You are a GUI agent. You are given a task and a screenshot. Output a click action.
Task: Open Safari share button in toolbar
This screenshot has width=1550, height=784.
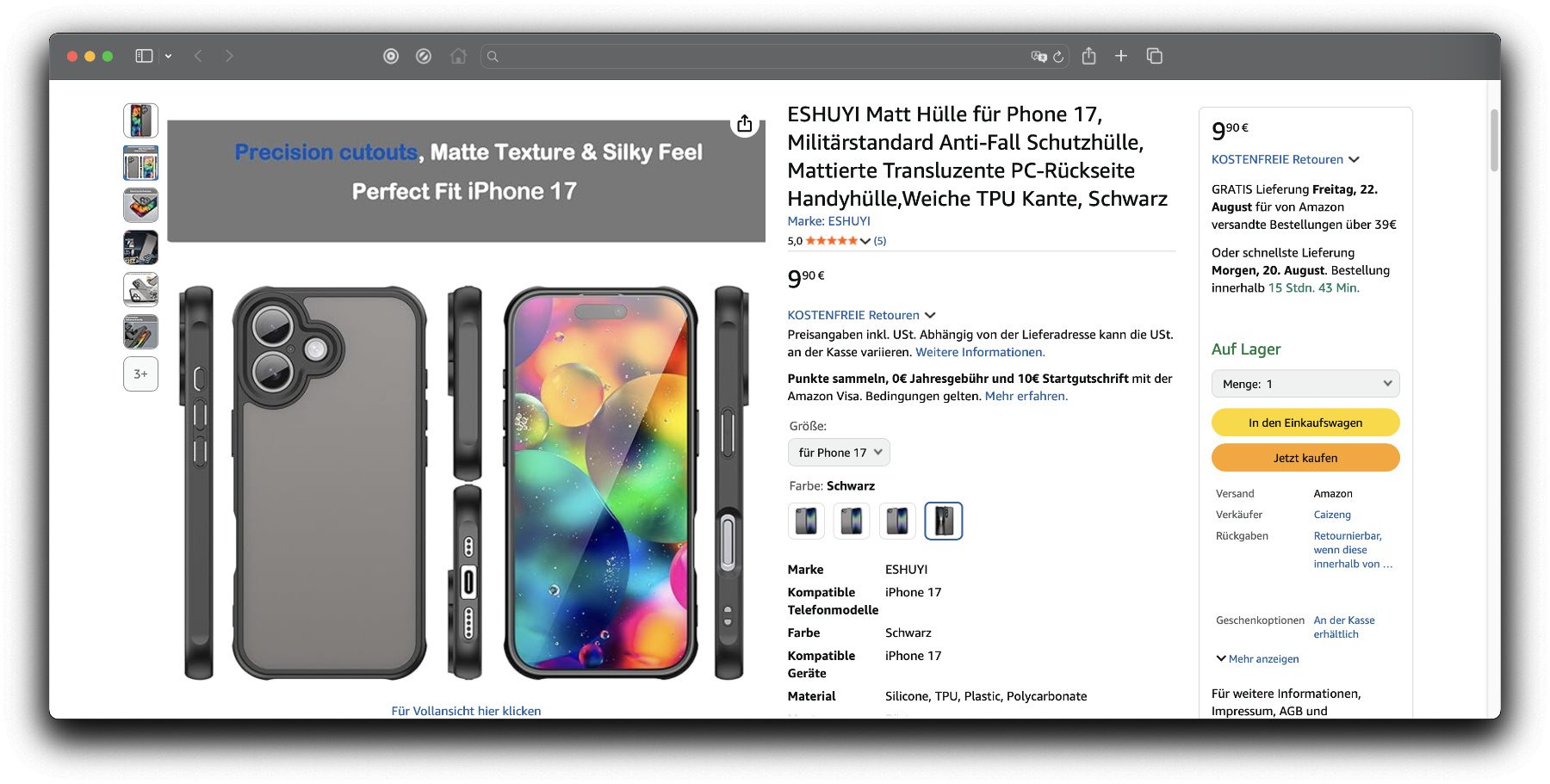[x=1088, y=56]
